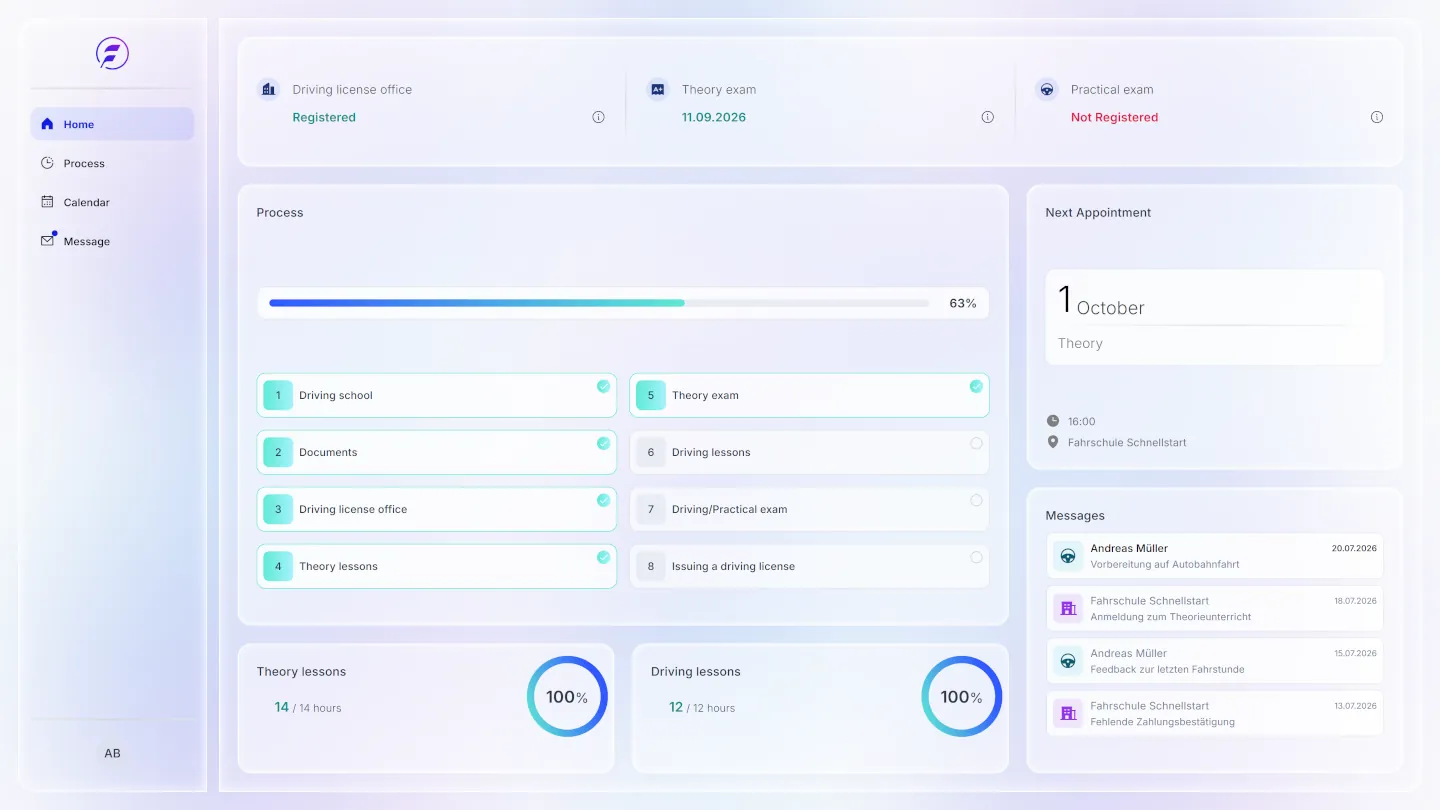1440x810 pixels.
Task: Click the 11.09.2026 theory exam date
Action: click(x=714, y=117)
